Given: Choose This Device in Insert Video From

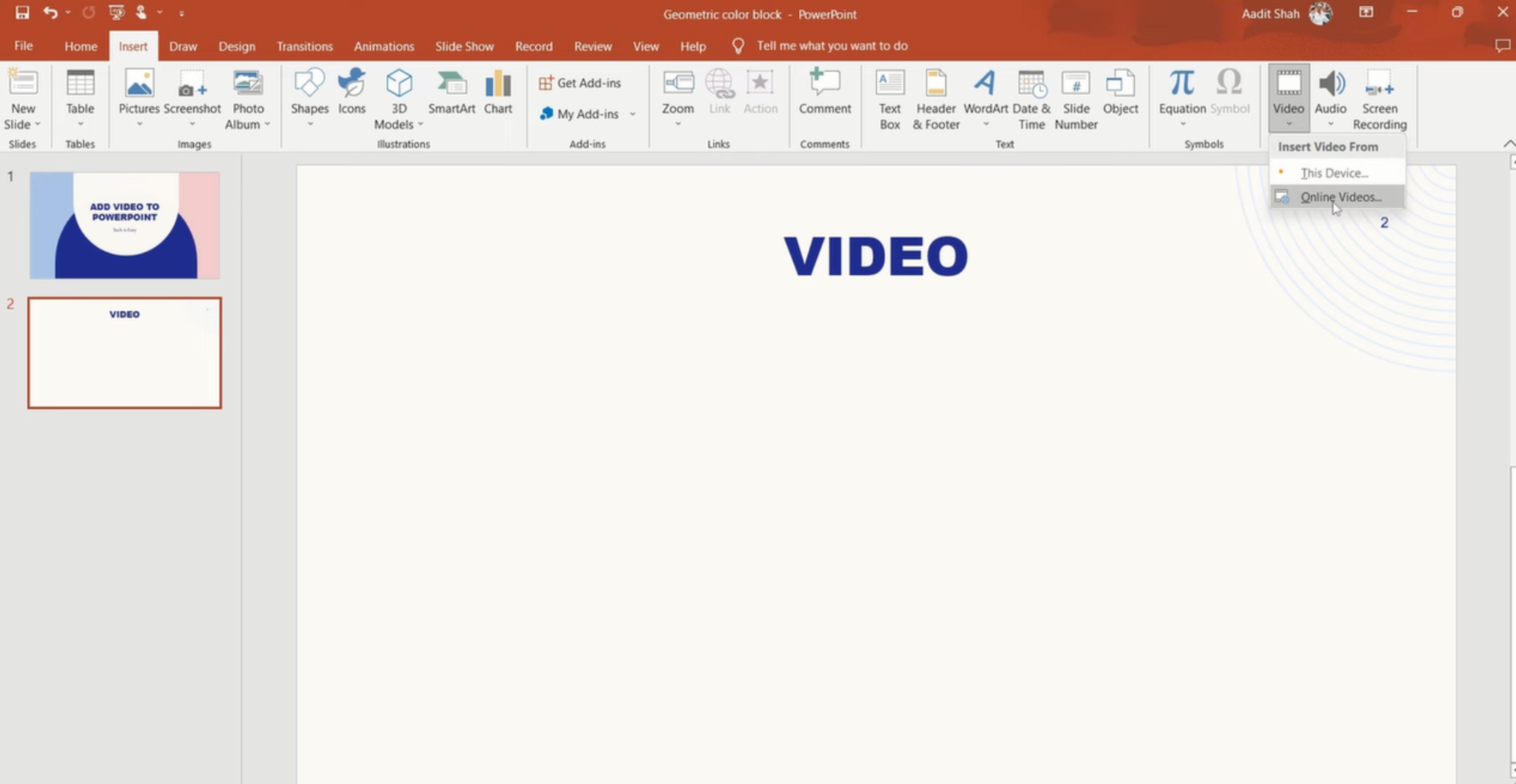Looking at the screenshot, I should (1334, 173).
